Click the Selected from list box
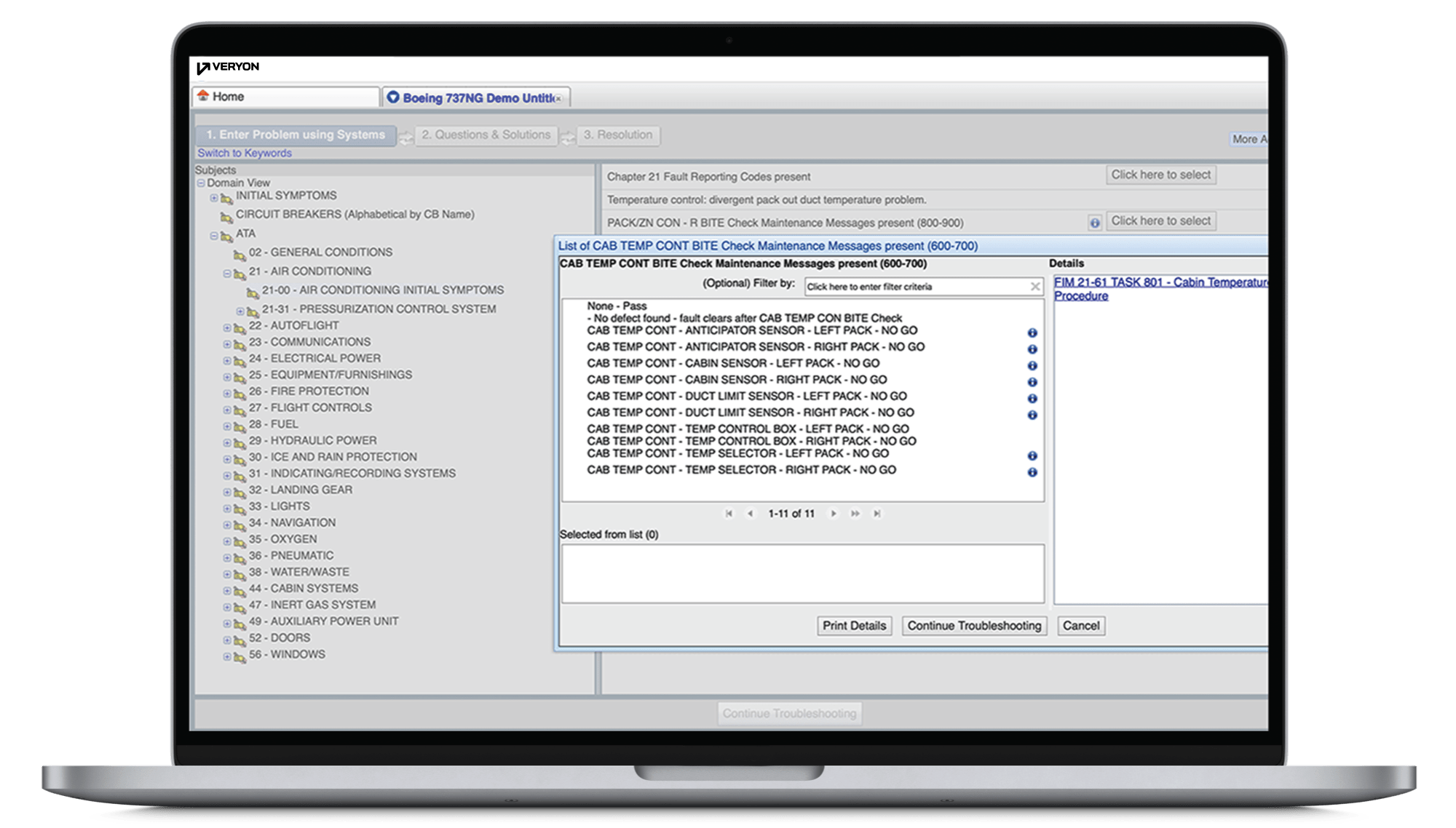Viewport: 1456px width, 828px height. (x=802, y=573)
